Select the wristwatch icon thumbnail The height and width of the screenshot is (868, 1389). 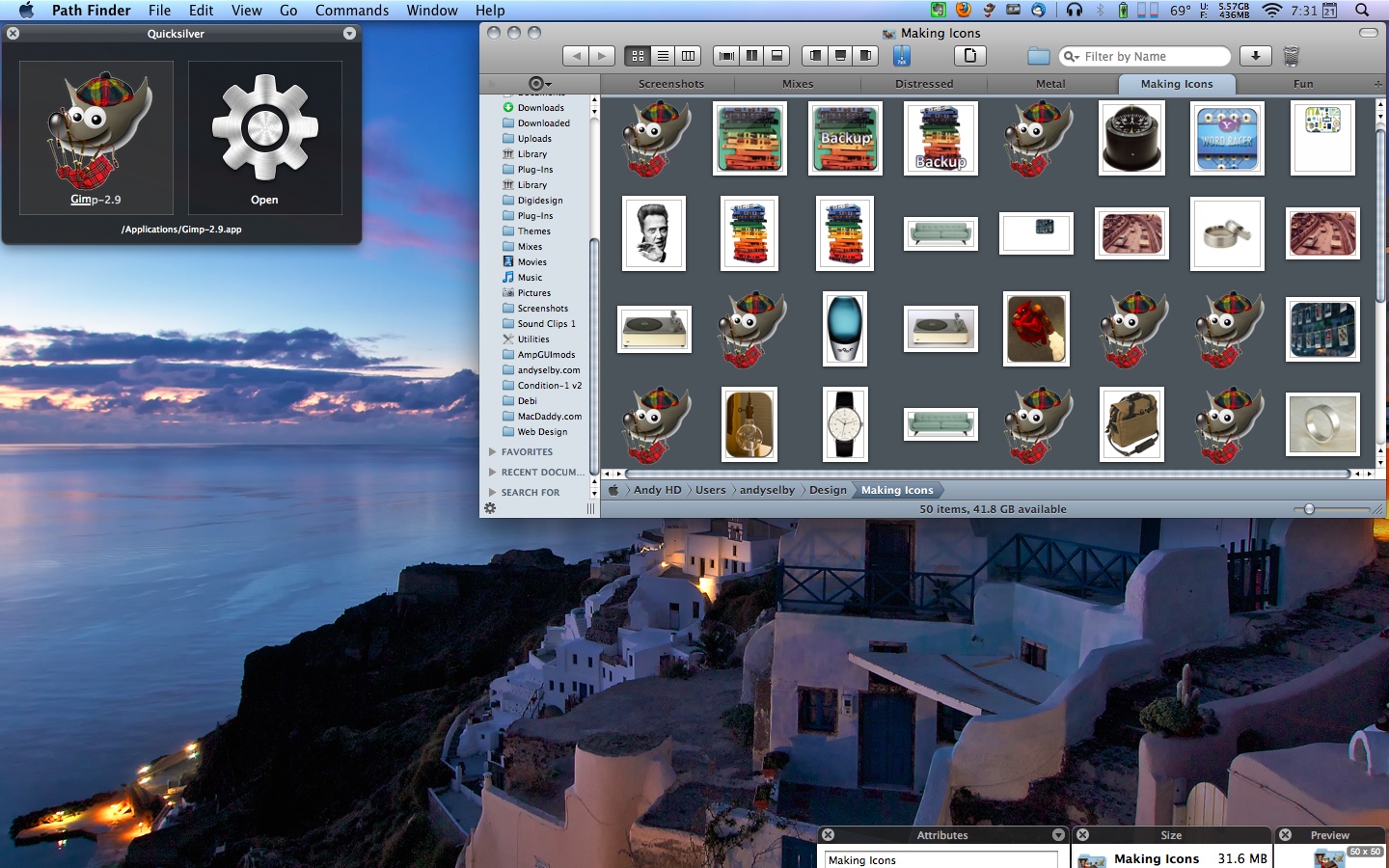(845, 424)
